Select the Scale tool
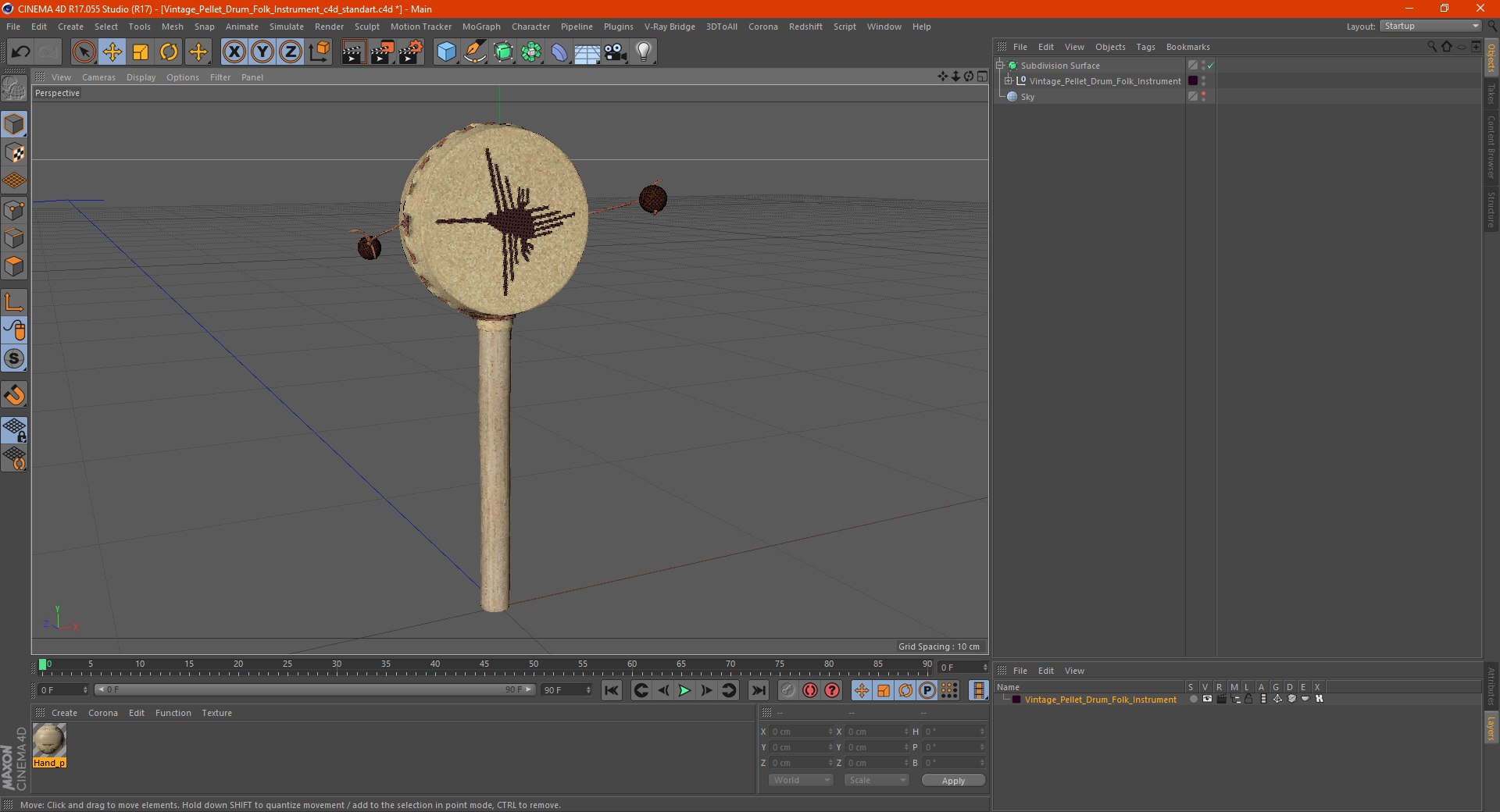Image resolution: width=1500 pixels, height=812 pixels. click(141, 52)
